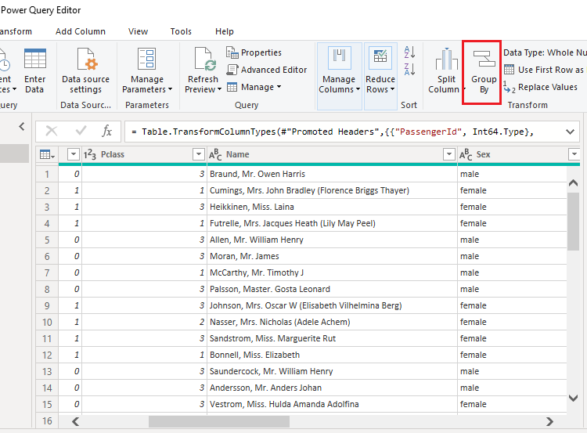Click the Split Column icon
The width and height of the screenshot is (587, 433).
(446, 59)
